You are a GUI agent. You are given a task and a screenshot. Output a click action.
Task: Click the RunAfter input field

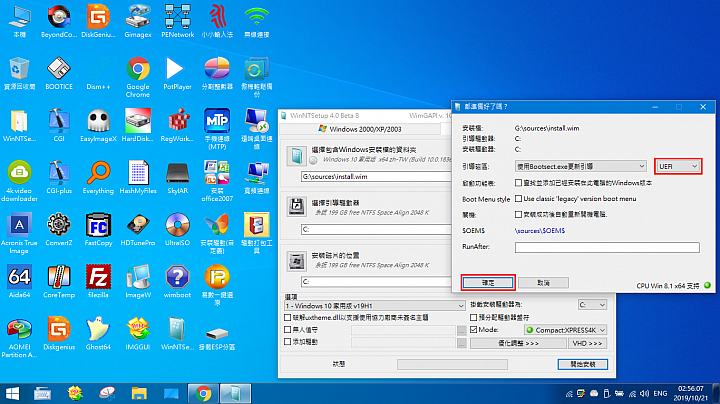pyautogui.click(x=607, y=247)
